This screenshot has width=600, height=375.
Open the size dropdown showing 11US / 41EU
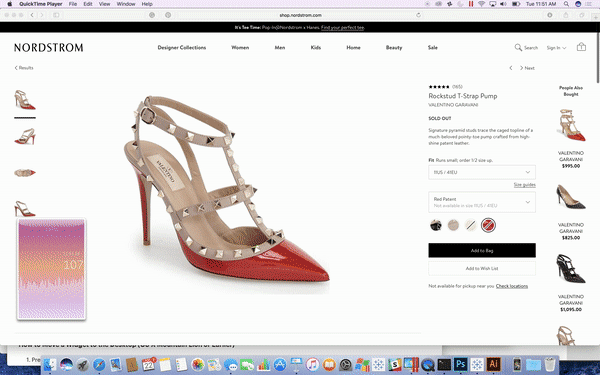click(x=482, y=172)
